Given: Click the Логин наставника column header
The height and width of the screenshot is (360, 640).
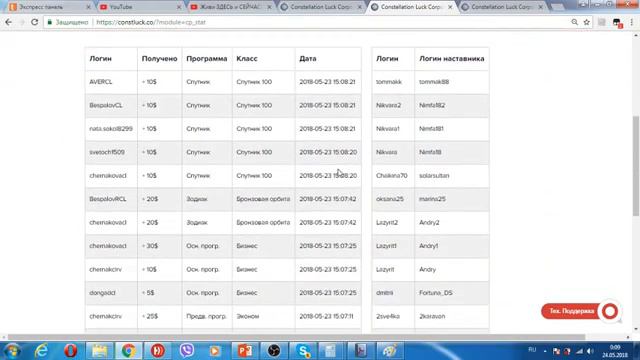Looking at the screenshot, I should click(451, 59).
